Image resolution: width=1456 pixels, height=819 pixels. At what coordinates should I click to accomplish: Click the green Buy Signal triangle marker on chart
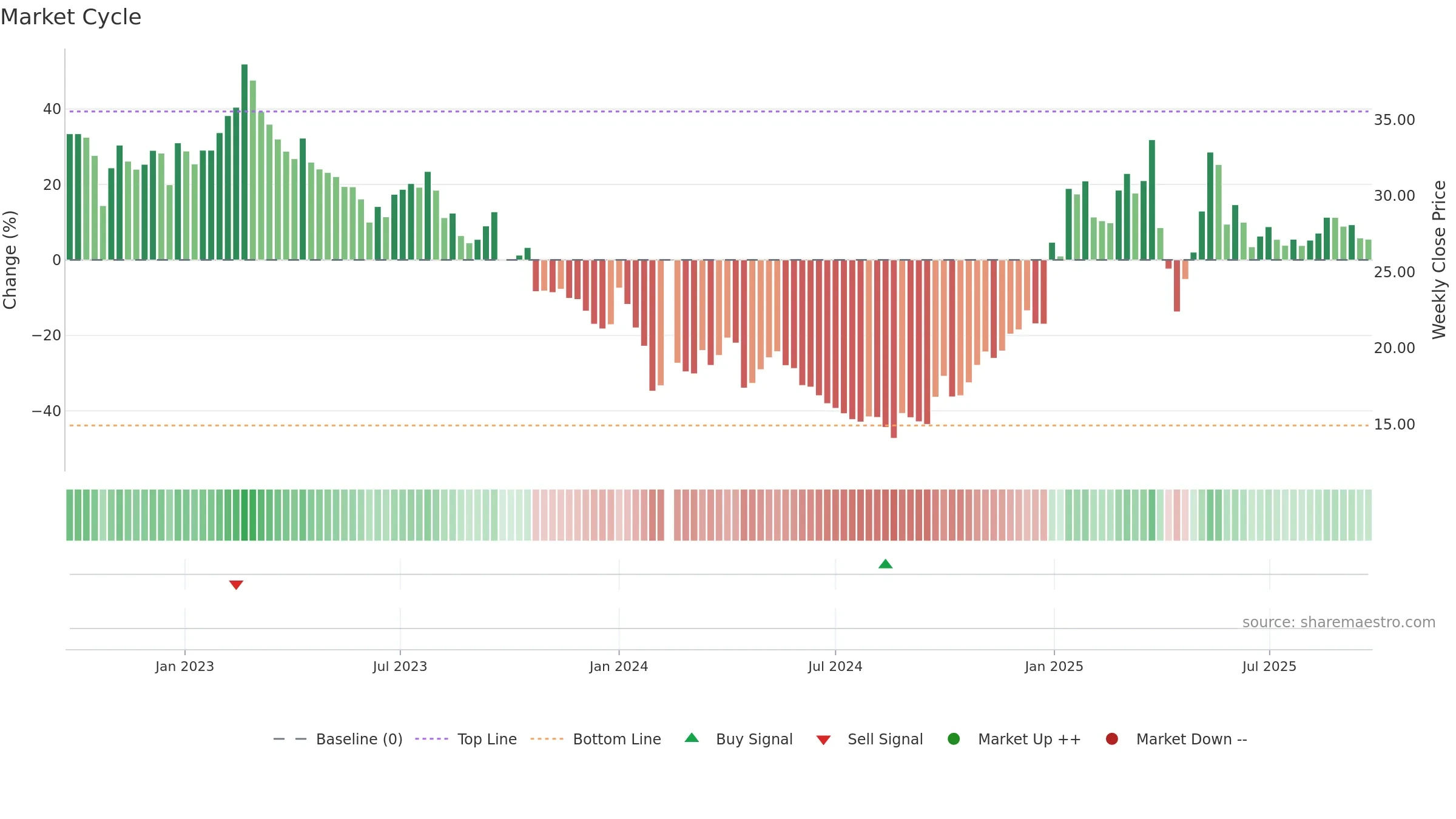click(x=885, y=564)
